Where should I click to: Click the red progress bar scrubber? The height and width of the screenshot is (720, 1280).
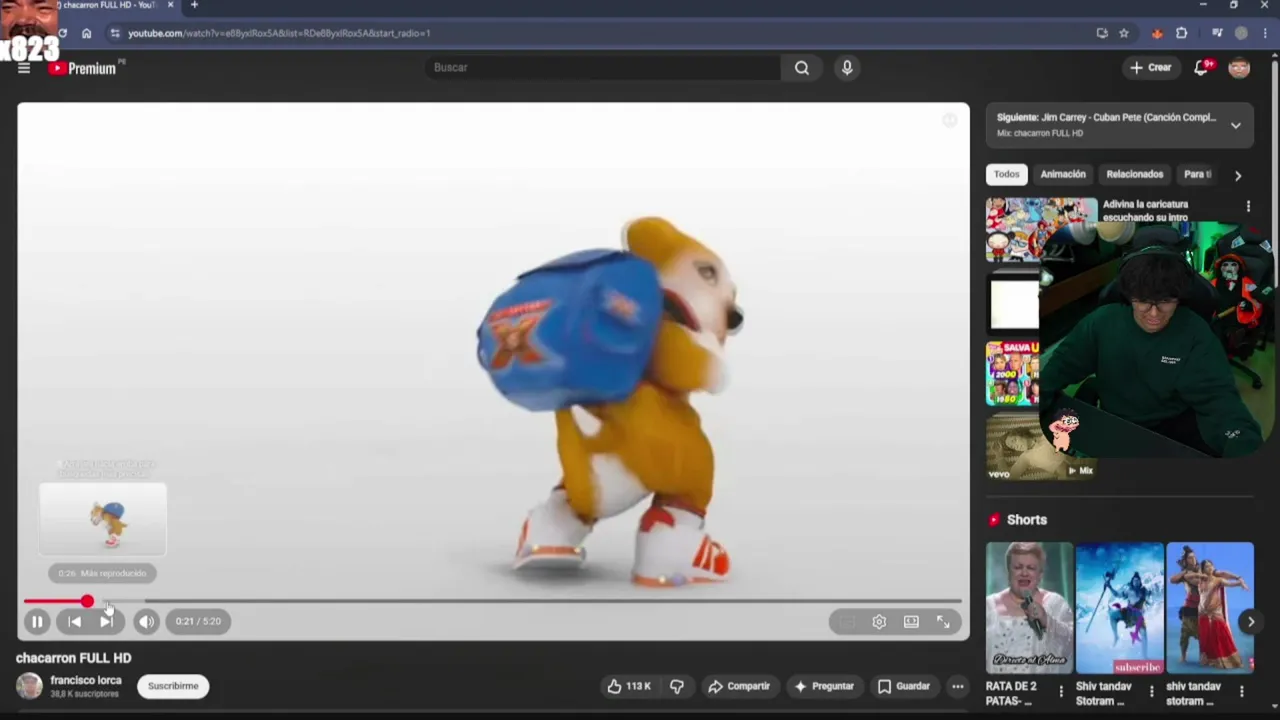(87, 601)
